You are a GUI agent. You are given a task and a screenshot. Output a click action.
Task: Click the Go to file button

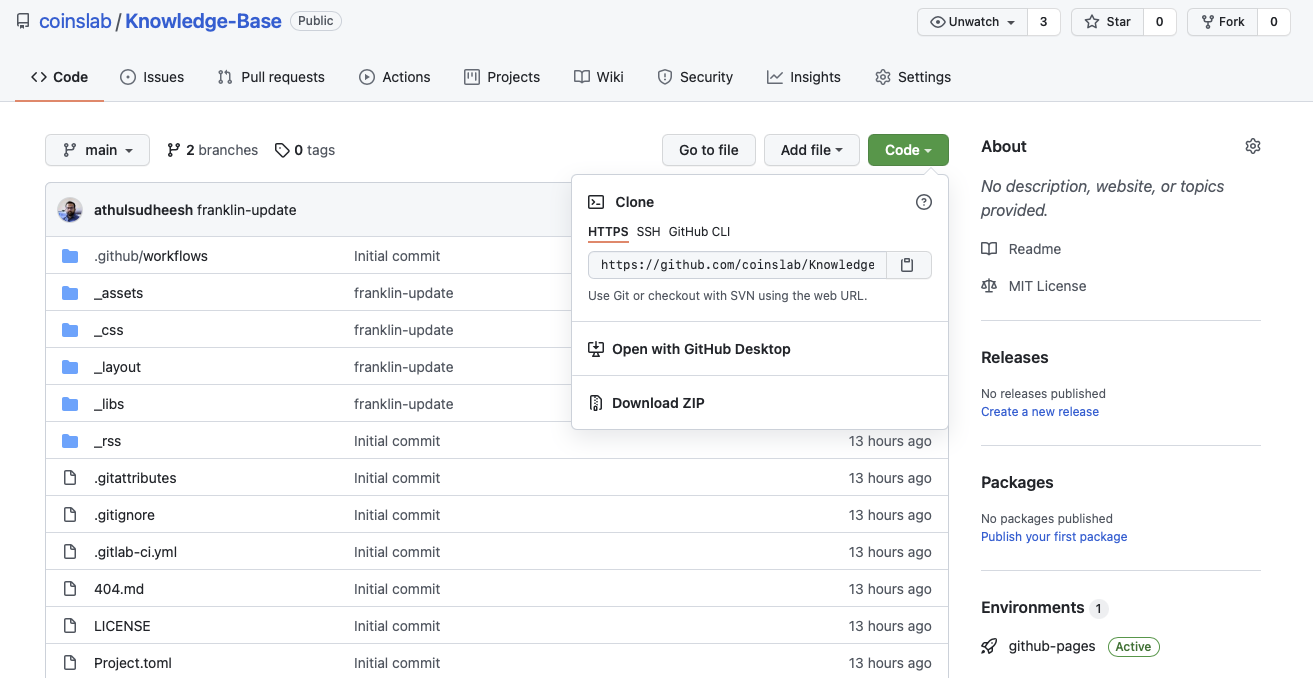(x=709, y=150)
